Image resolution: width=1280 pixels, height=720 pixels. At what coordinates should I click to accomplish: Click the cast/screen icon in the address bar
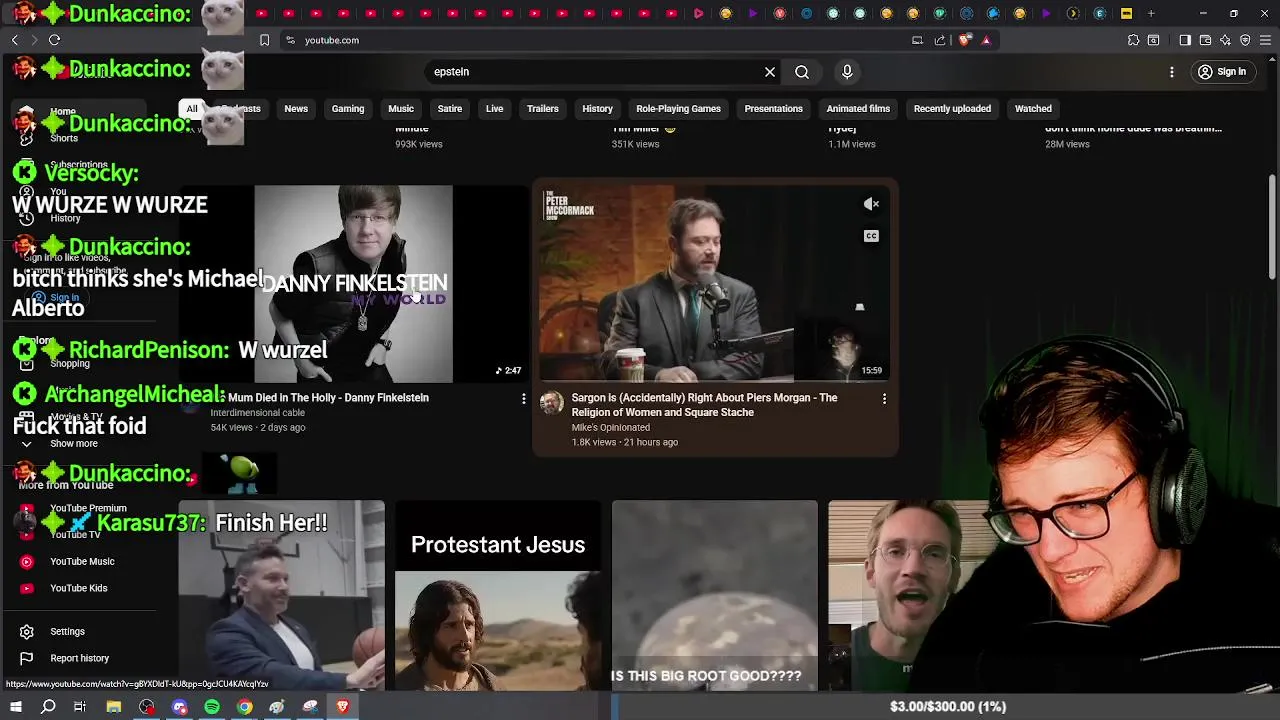[917, 40]
